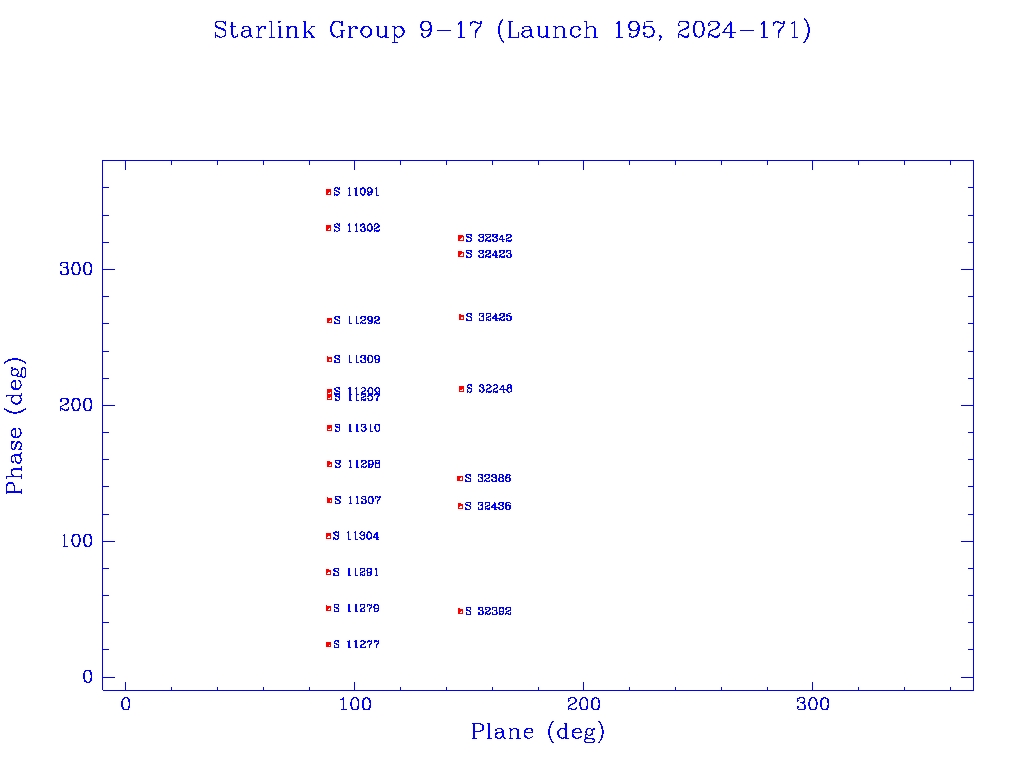
Task: Select the 'Phase (deg)' y-axis label
Action: point(16,426)
